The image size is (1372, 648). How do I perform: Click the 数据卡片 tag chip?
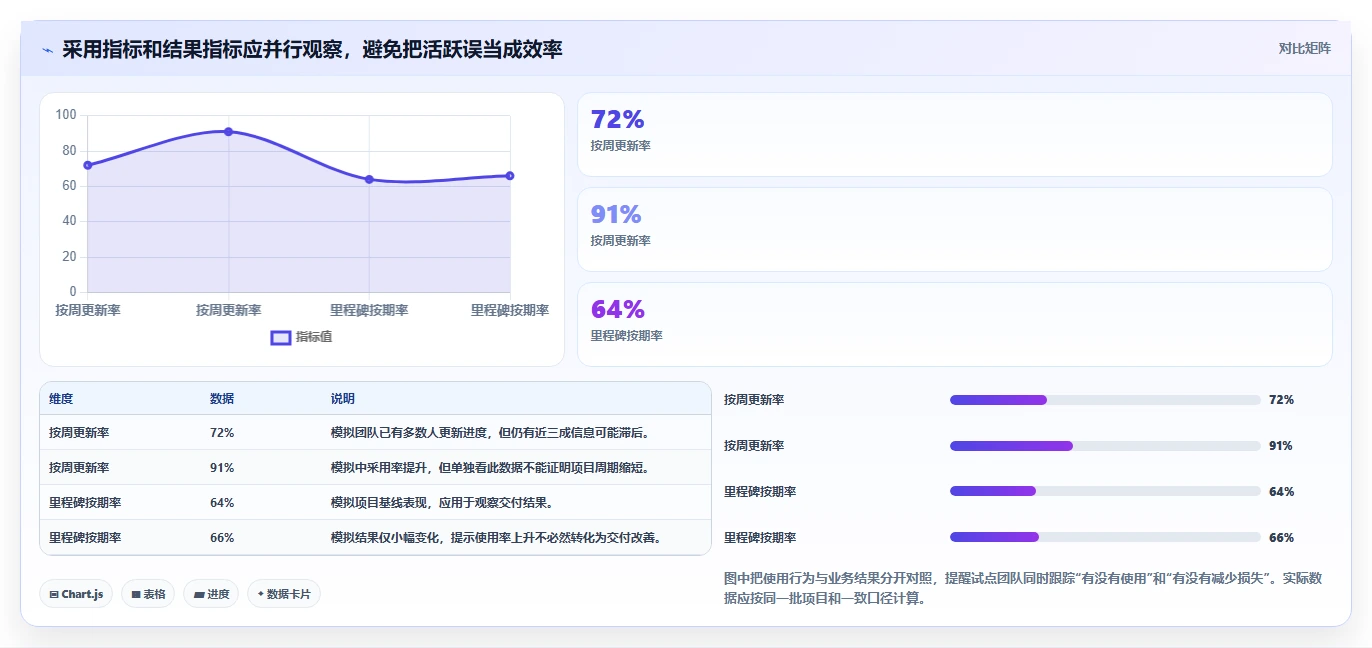[x=284, y=594]
